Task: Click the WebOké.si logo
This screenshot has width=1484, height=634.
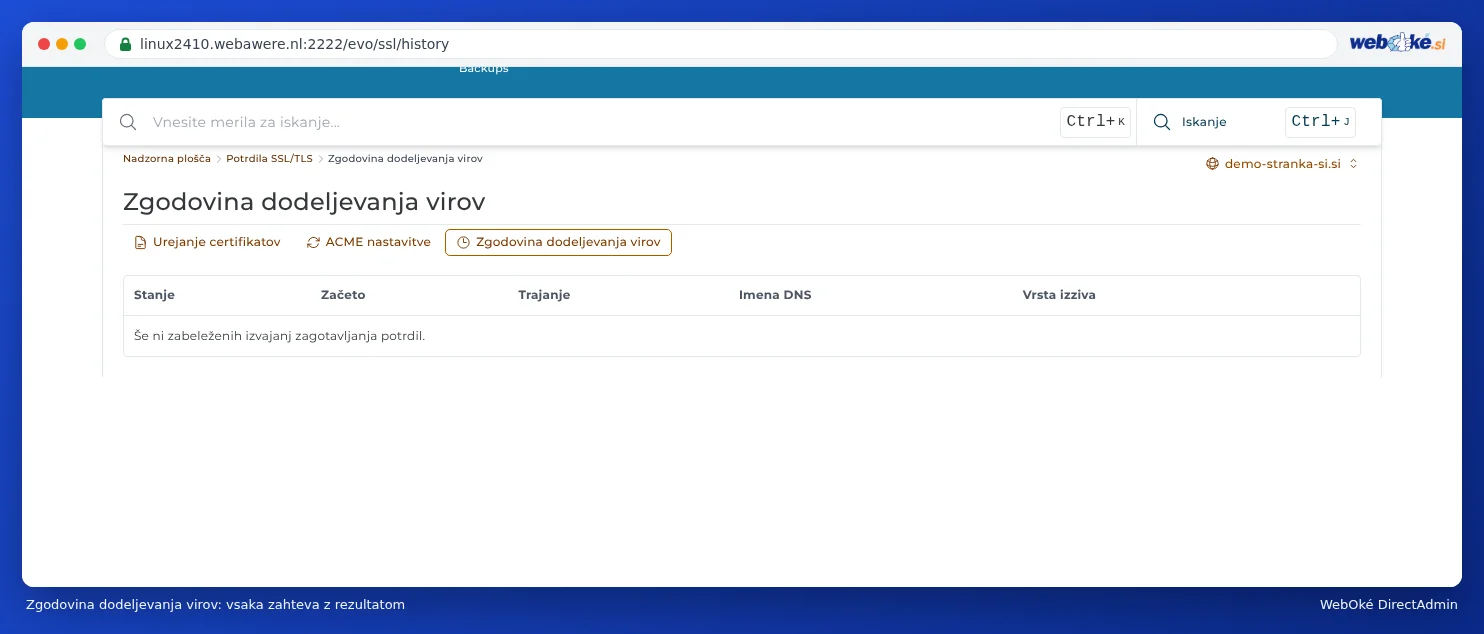Action: [1397, 43]
